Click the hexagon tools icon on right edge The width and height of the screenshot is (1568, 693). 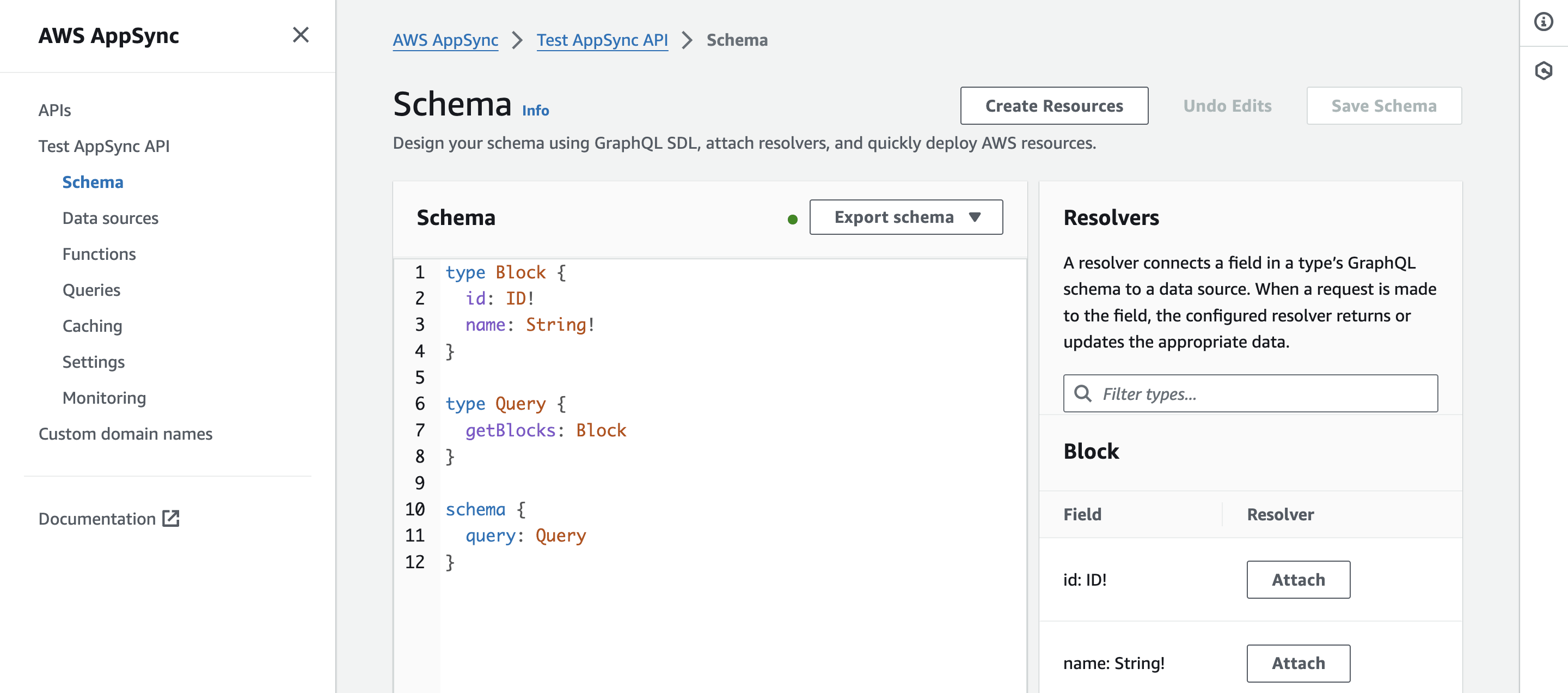tap(1543, 71)
